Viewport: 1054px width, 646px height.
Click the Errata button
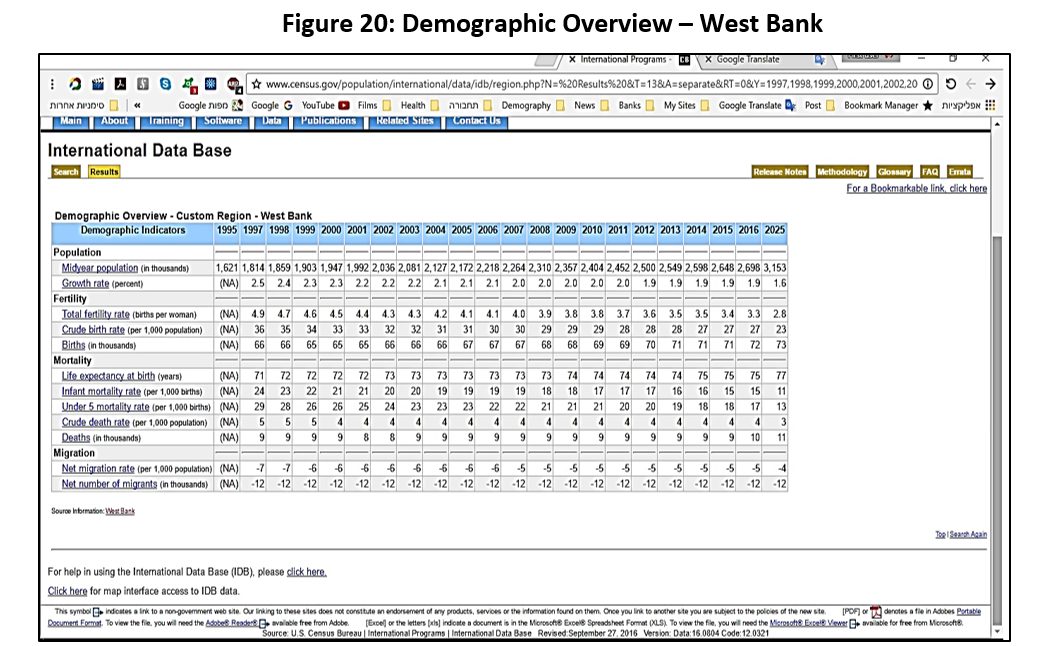(x=960, y=172)
